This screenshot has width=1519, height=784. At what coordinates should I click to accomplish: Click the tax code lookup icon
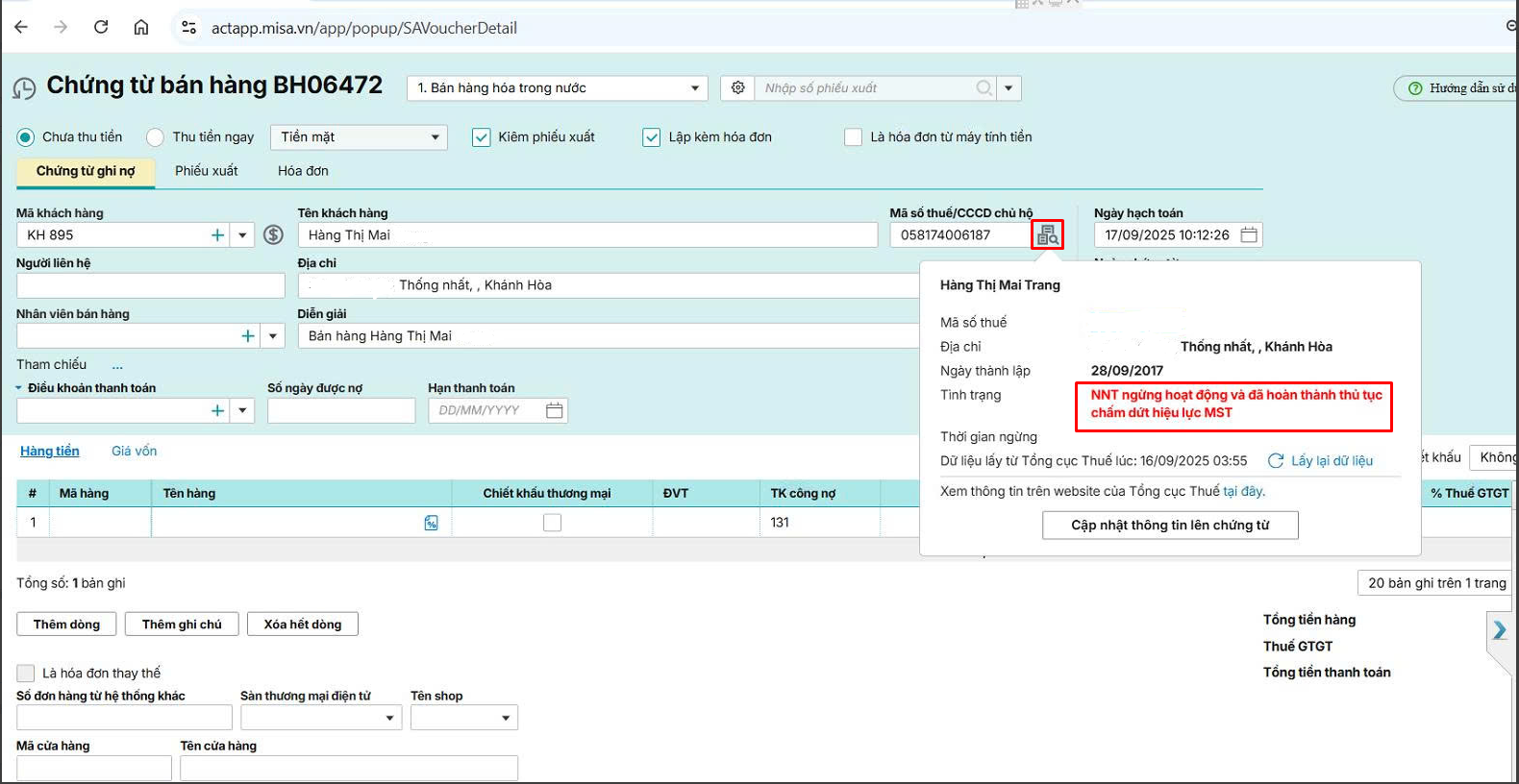[x=1047, y=234]
